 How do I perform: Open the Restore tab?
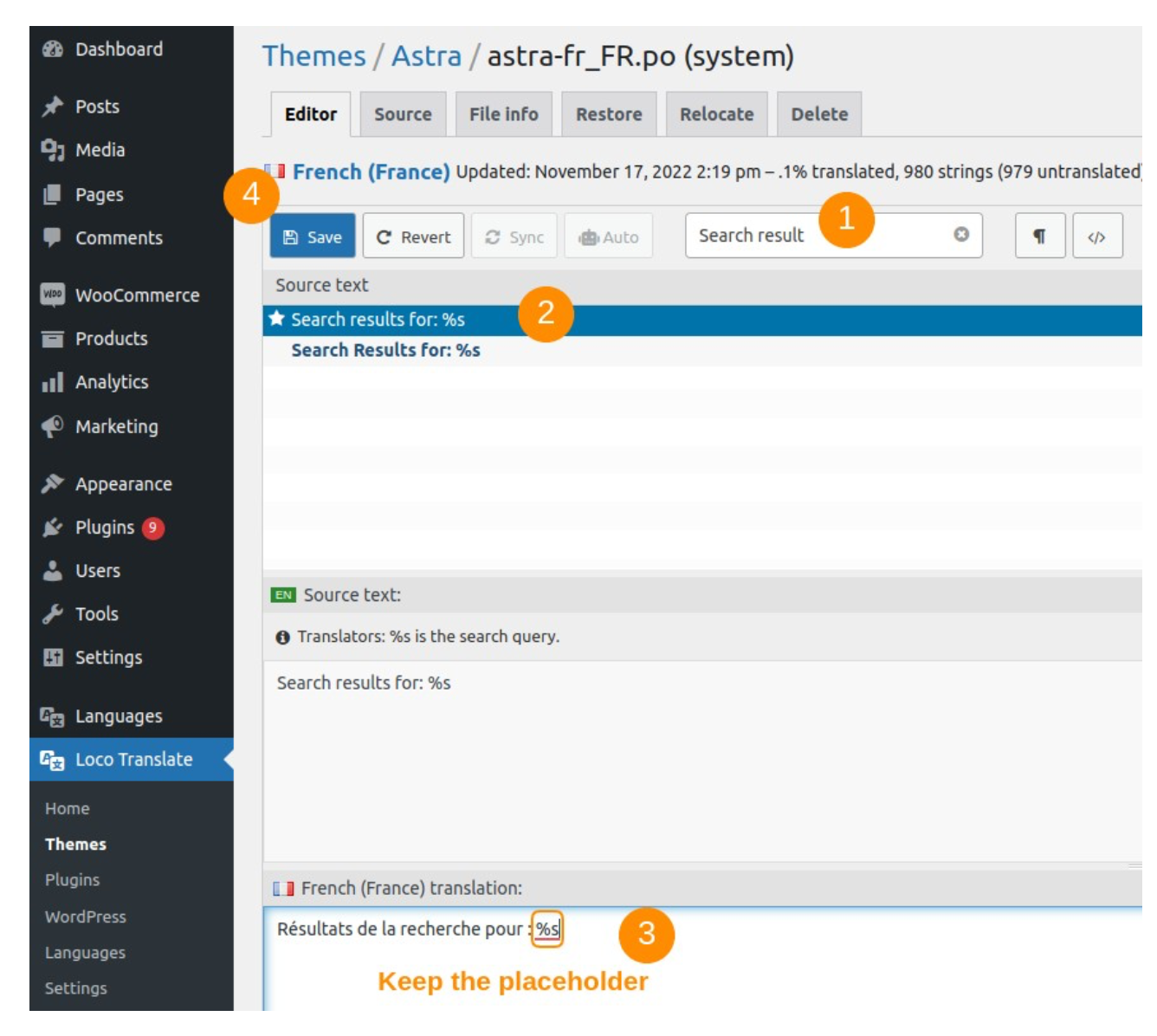tap(609, 114)
